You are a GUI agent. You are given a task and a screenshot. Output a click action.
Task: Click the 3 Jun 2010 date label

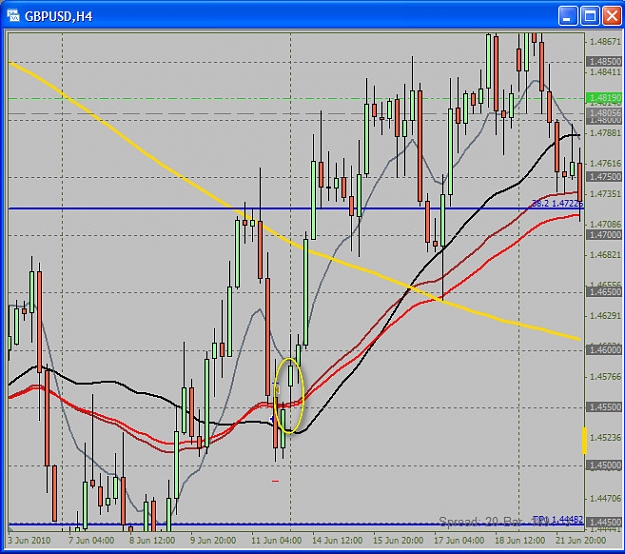(29, 540)
